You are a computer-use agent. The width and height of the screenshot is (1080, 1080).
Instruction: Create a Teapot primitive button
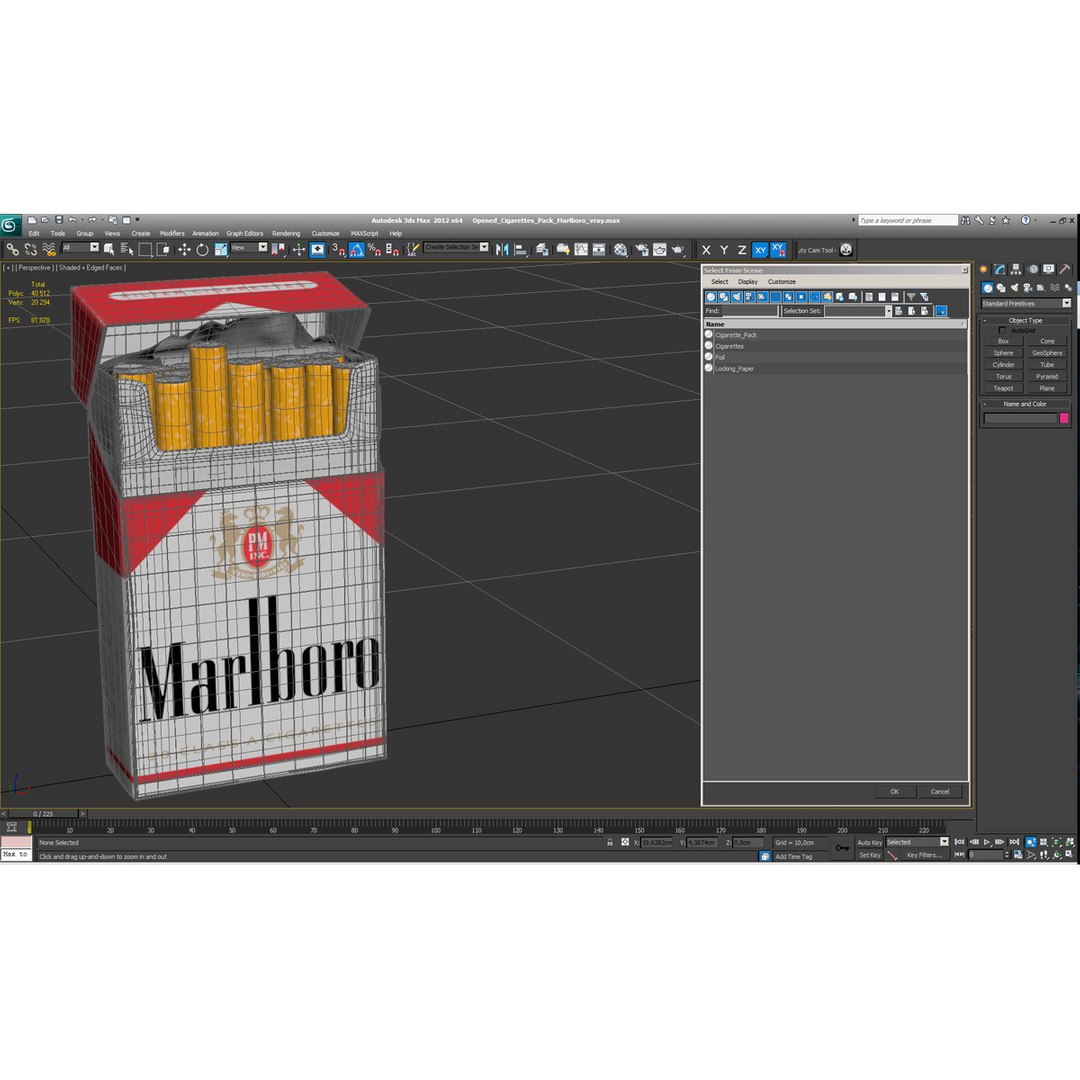pyautogui.click(x=1003, y=388)
